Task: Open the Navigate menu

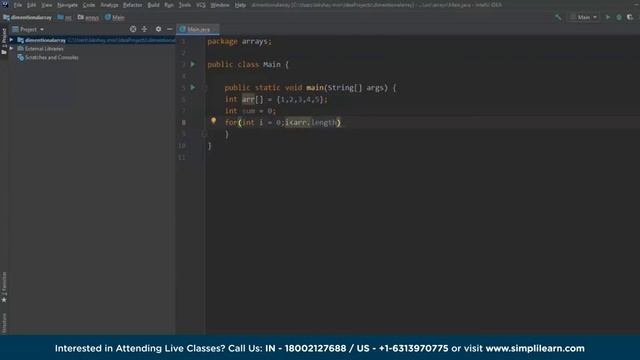Action: (67, 5)
